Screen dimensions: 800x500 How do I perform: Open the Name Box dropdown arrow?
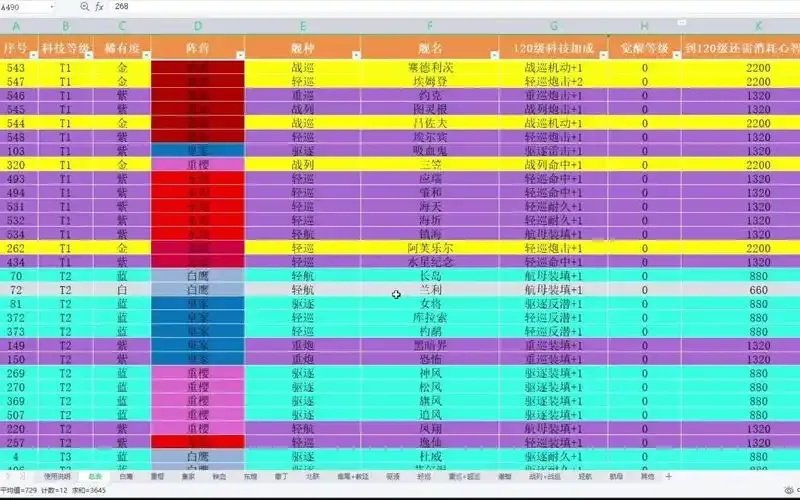pyautogui.click(x=52, y=7)
